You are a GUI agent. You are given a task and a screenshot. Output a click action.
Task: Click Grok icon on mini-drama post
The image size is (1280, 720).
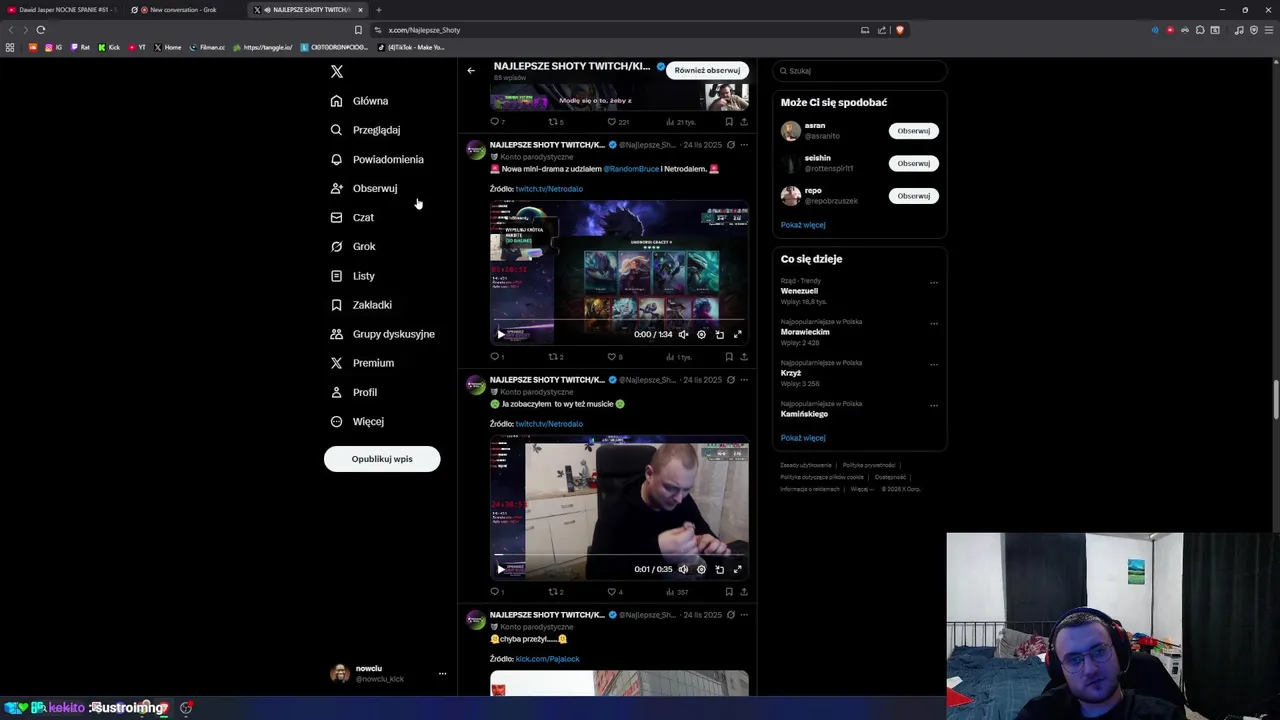click(x=731, y=145)
